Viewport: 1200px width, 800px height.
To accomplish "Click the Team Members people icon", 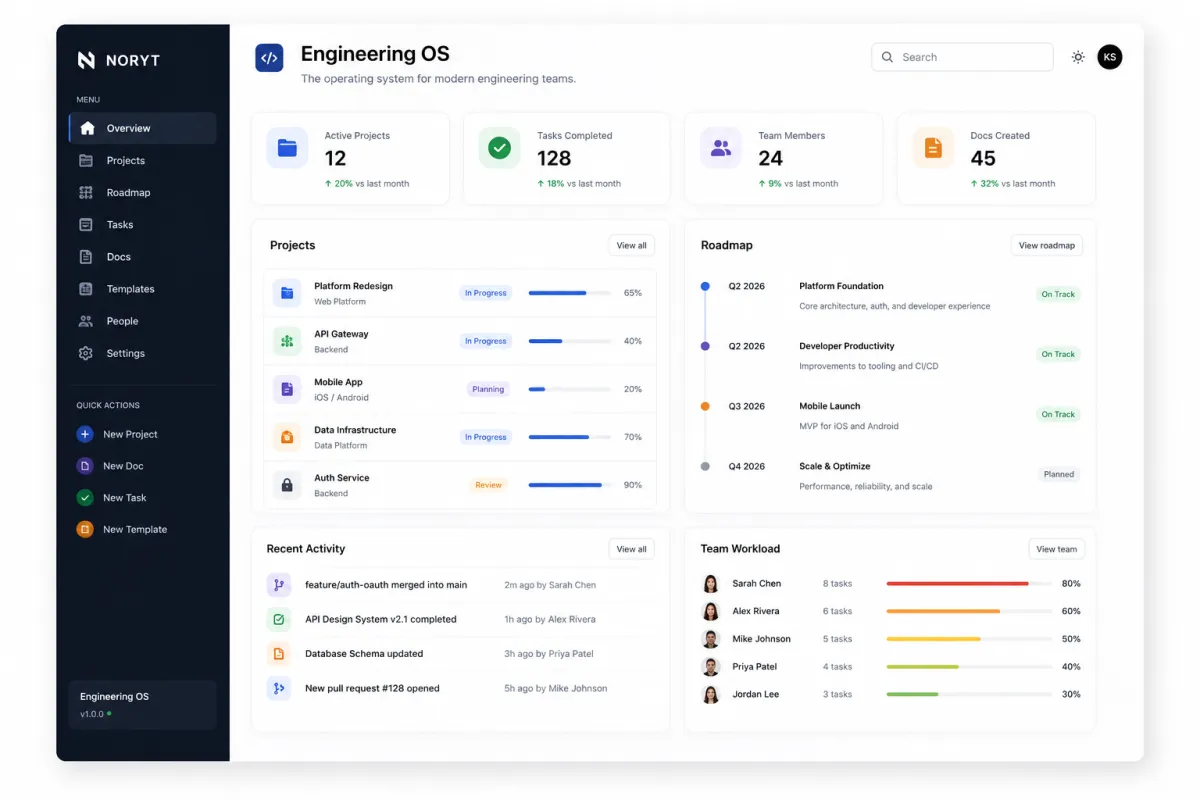I will tap(720, 148).
